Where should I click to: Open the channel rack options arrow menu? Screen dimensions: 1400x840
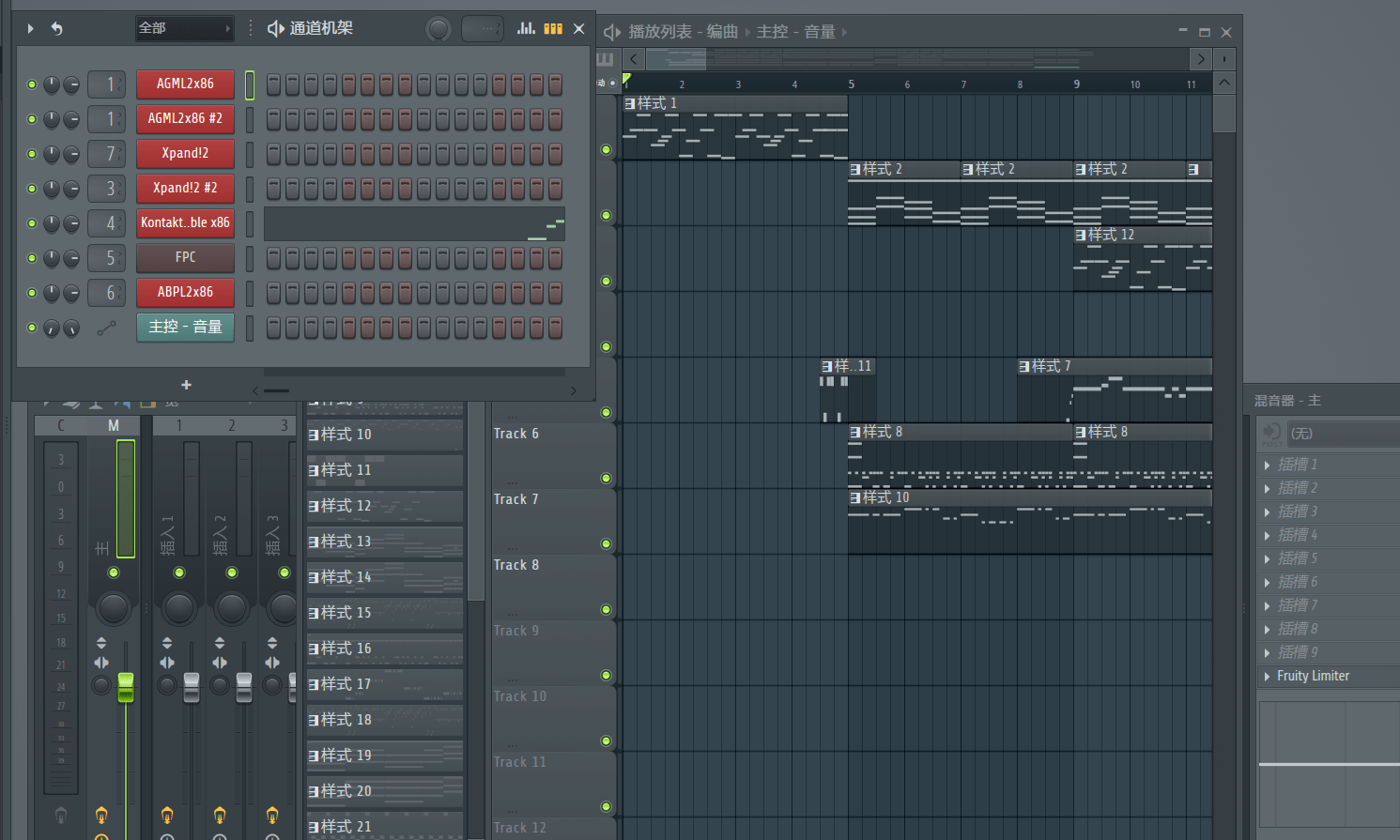30,28
